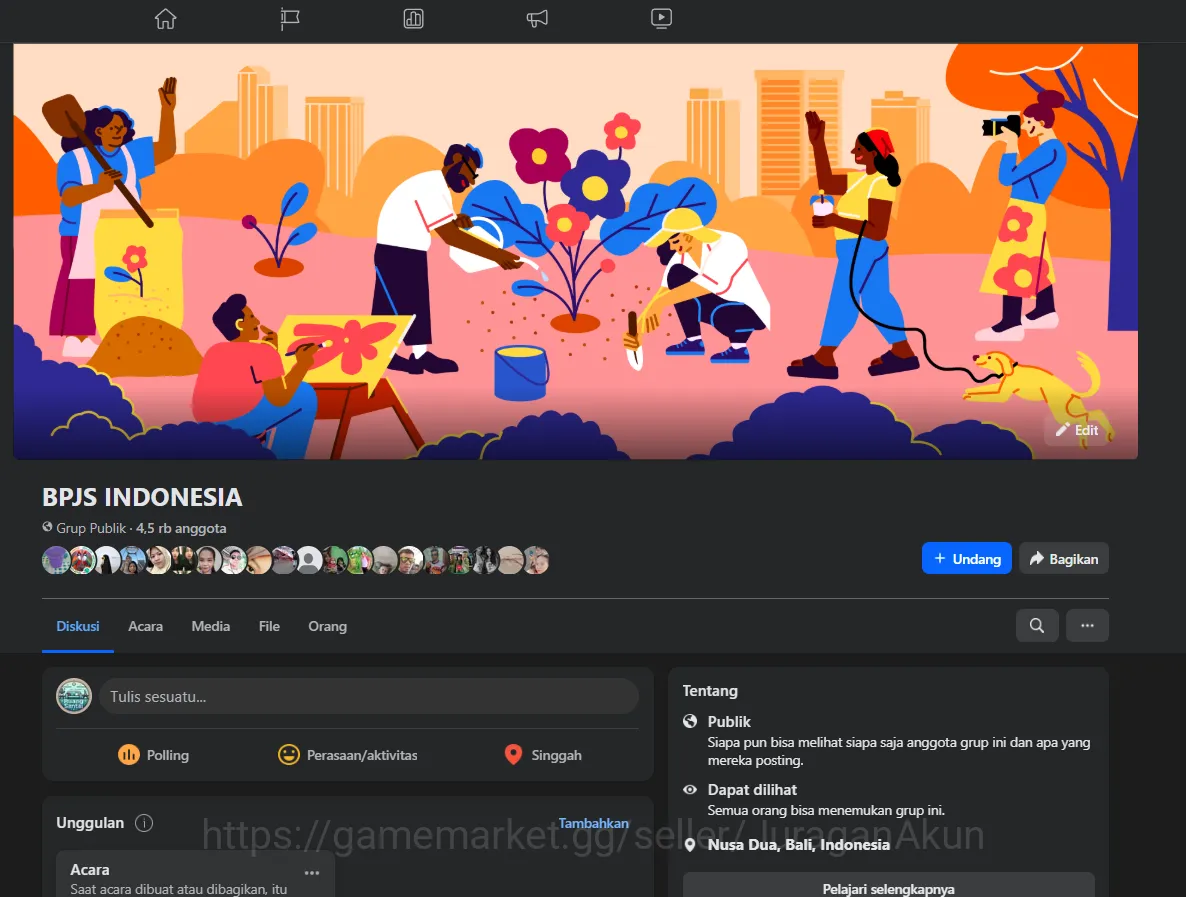Click the Undang invite button
The image size is (1186, 897).
967,558
